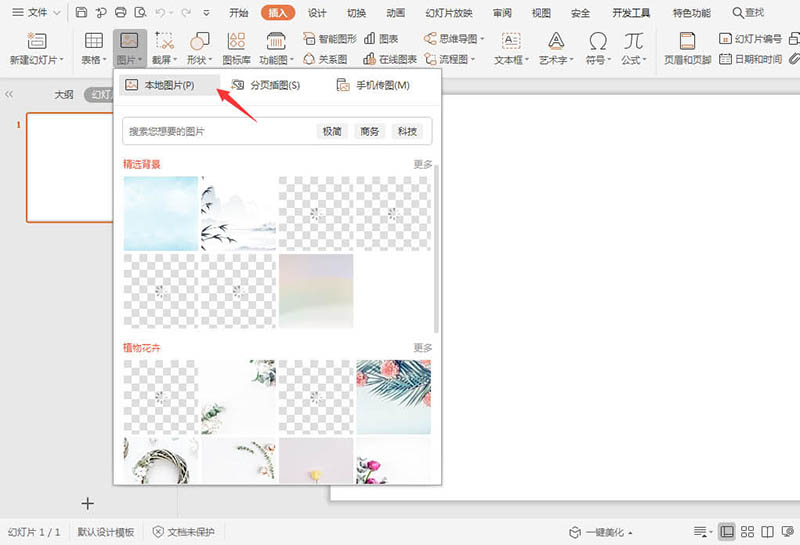
Task: Open the File (文件) menu
Action: [x=36, y=12]
